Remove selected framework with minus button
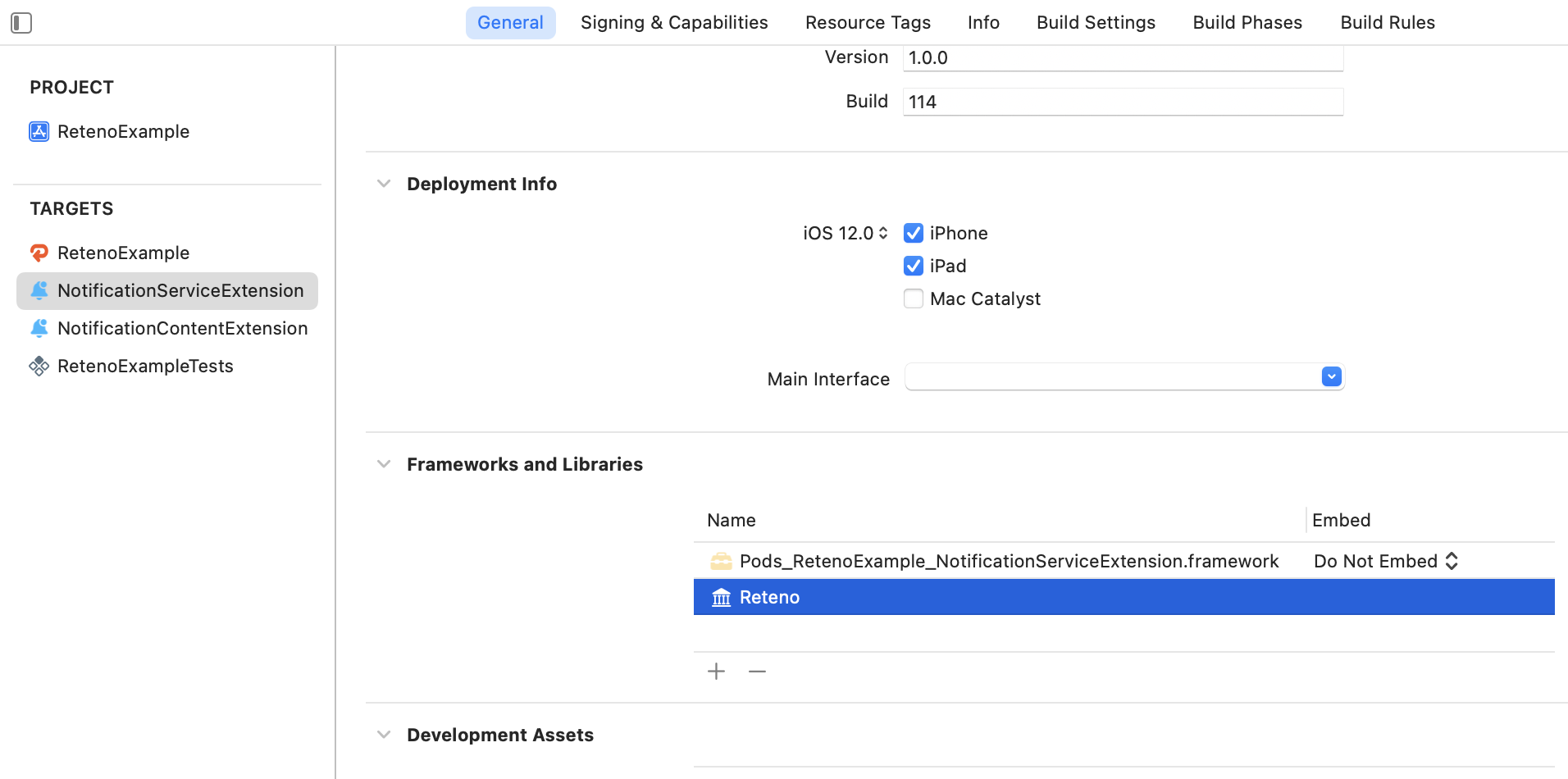 point(757,672)
